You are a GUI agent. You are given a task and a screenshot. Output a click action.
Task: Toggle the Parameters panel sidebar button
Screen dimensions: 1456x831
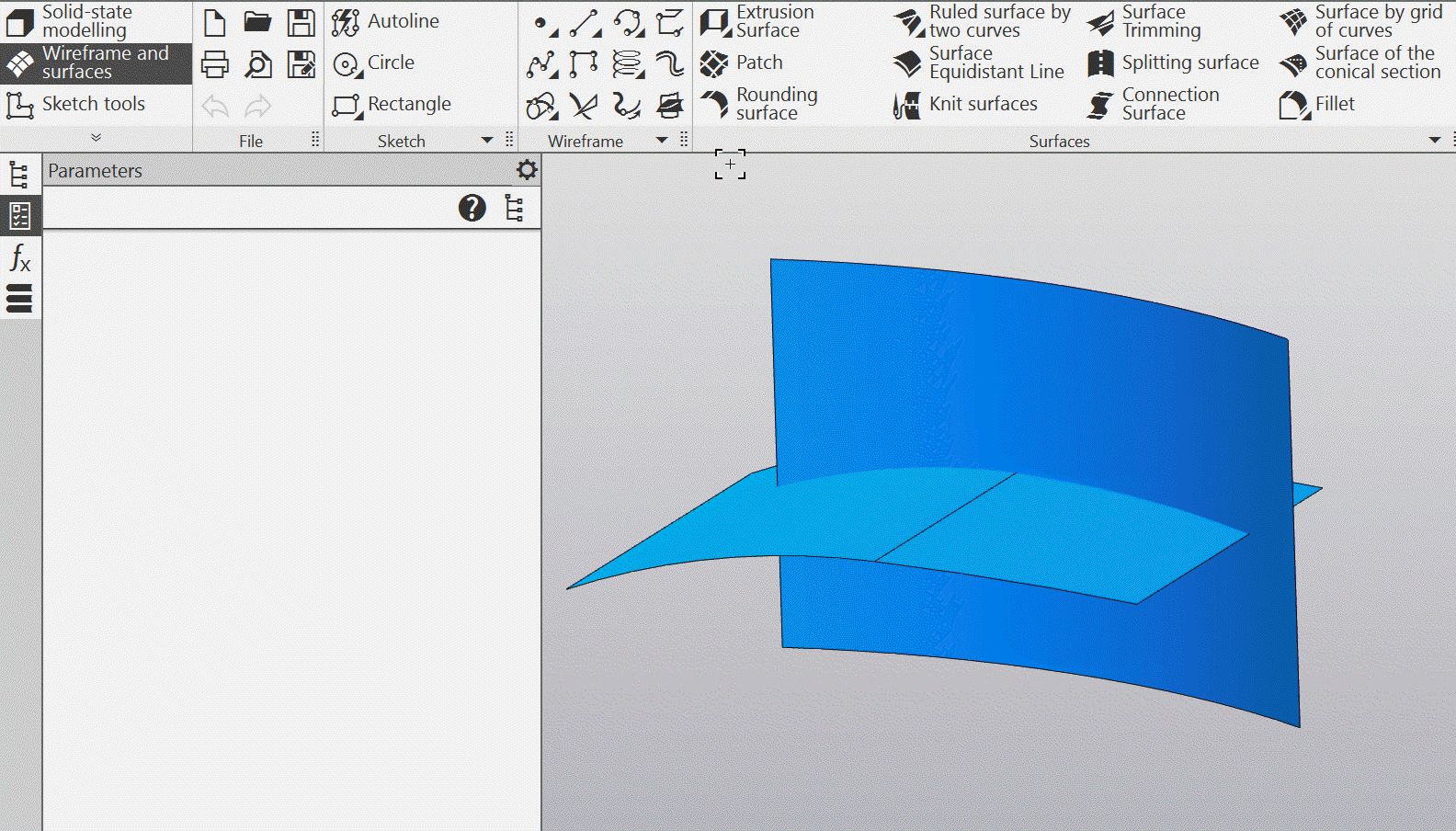(x=19, y=216)
